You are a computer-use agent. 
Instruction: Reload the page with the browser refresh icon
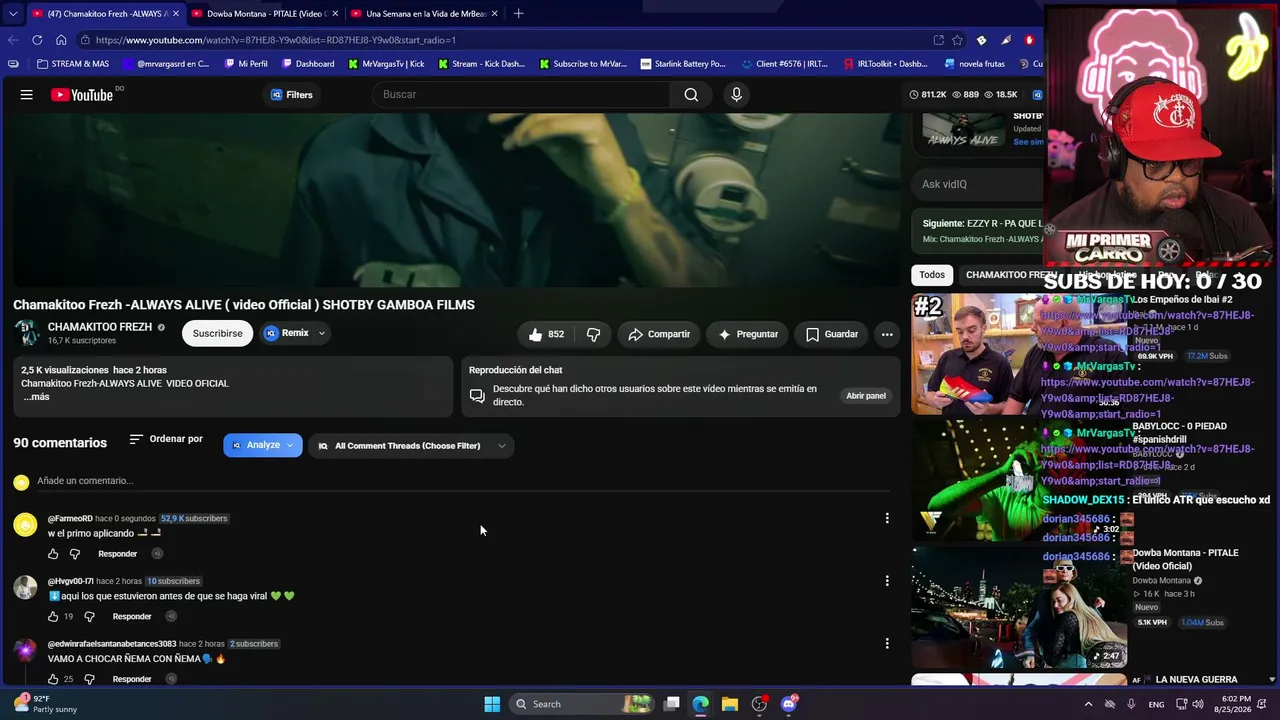(37, 40)
